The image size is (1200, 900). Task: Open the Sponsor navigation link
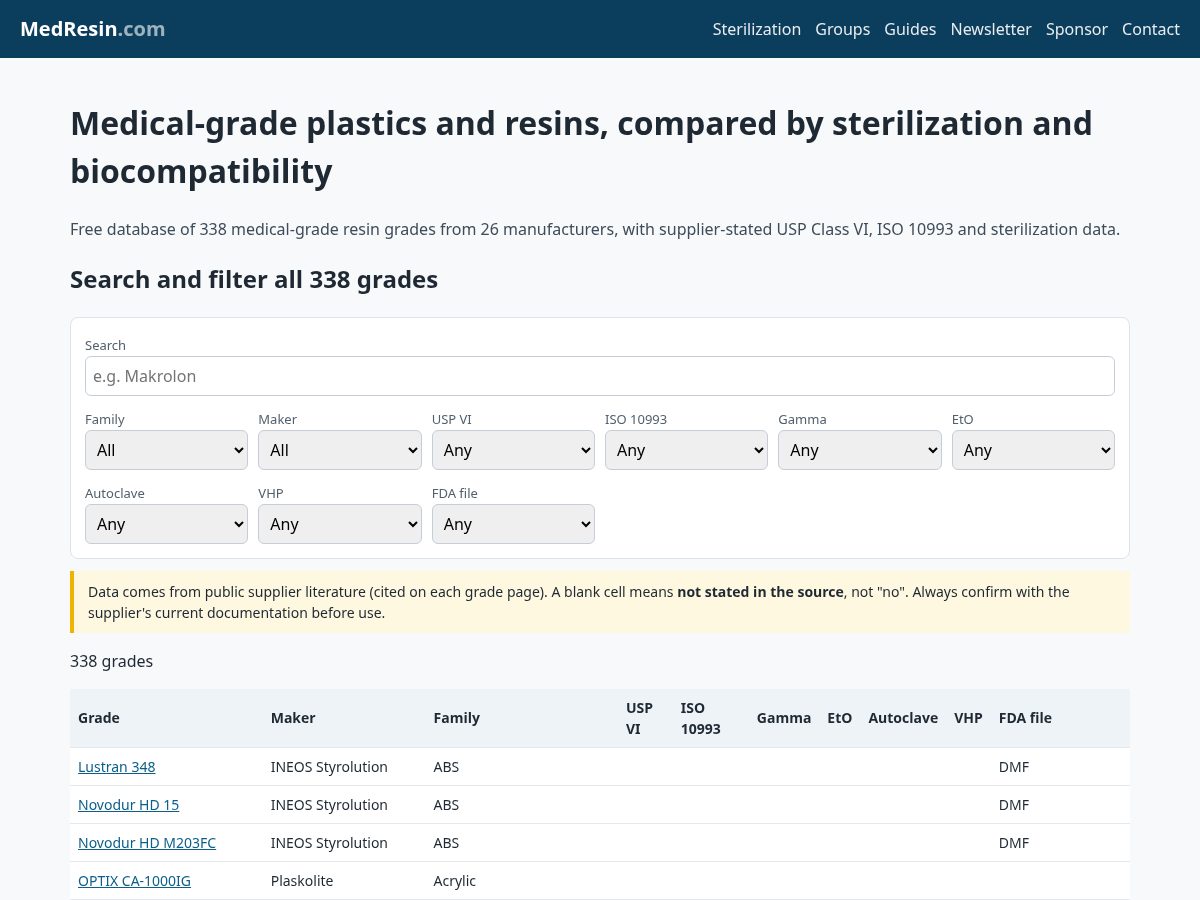coord(1077,29)
